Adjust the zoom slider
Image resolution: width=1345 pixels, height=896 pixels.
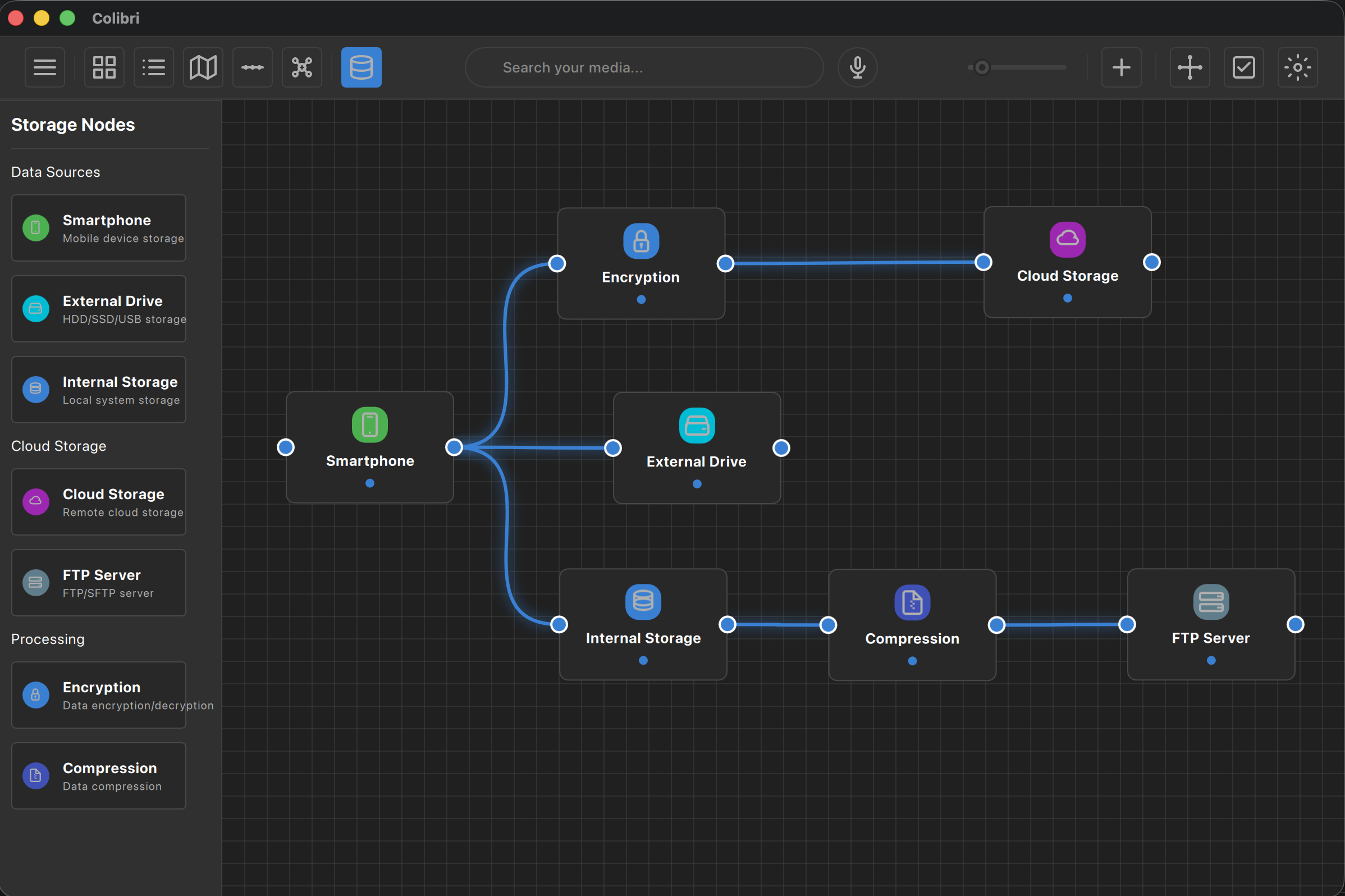(981, 67)
